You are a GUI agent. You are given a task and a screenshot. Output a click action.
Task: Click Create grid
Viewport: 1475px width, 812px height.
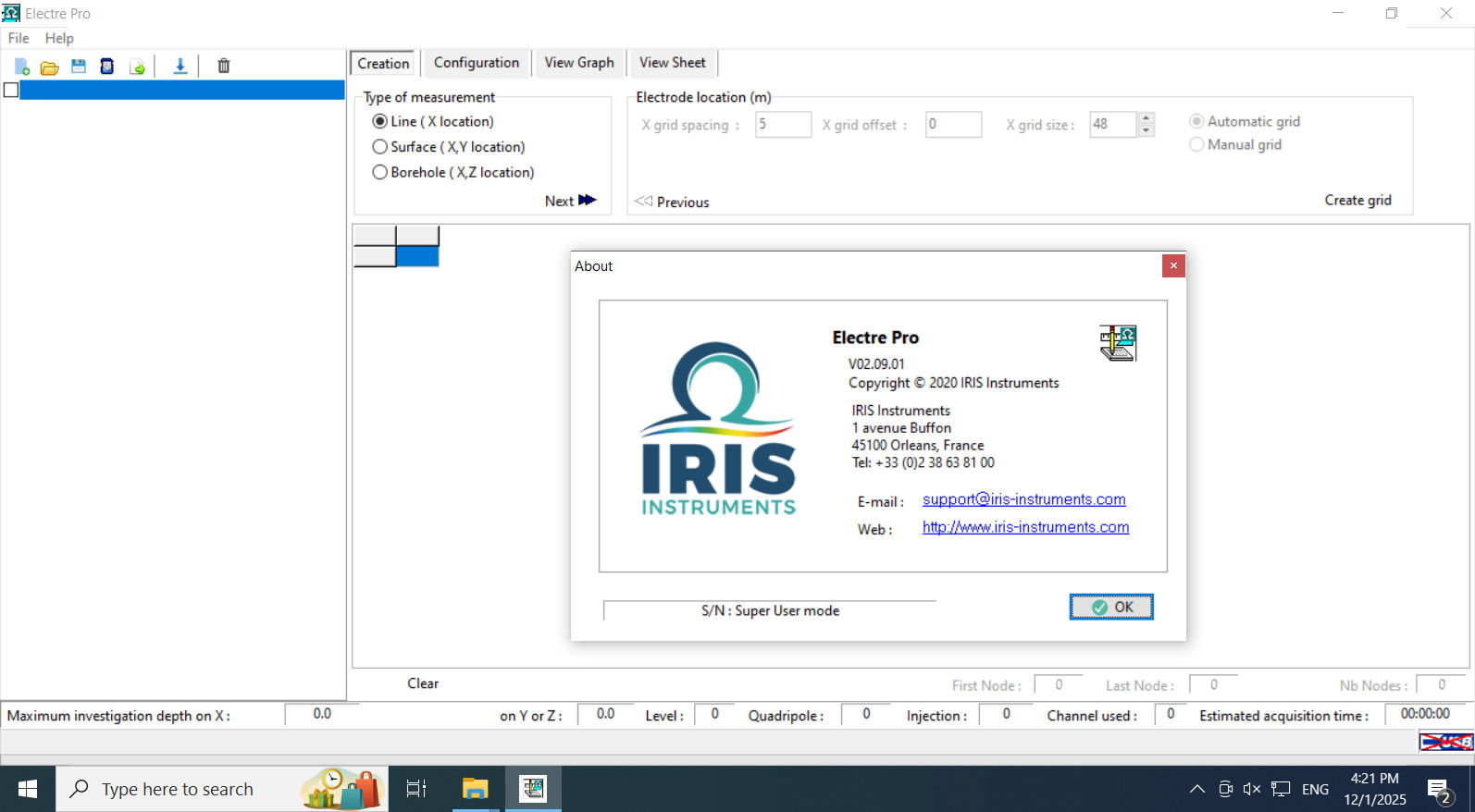pyautogui.click(x=1357, y=200)
